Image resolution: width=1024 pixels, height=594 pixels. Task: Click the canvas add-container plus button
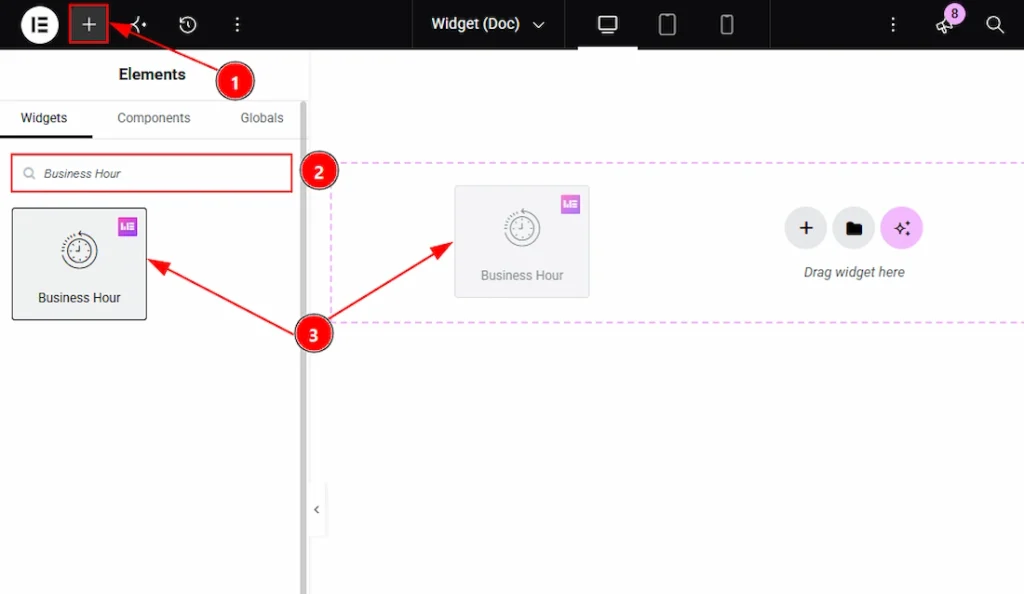(x=805, y=228)
